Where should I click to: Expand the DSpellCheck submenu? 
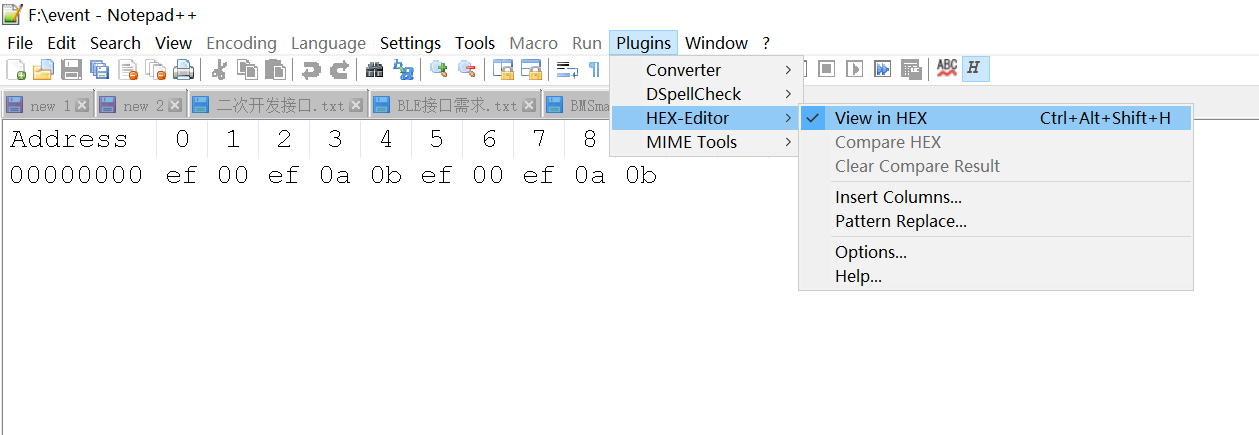pos(705,94)
